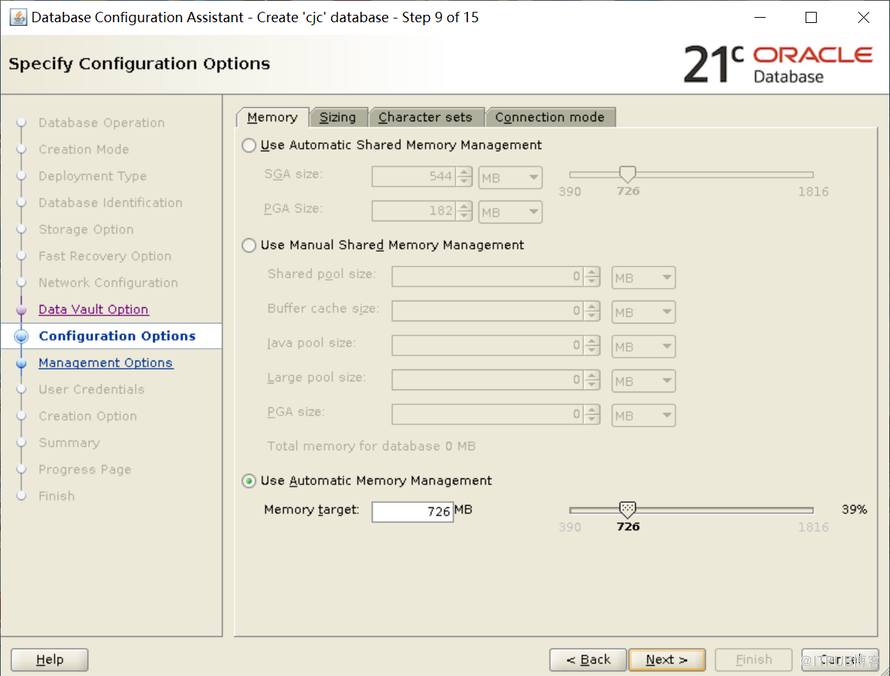The height and width of the screenshot is (676, 890).
Task: Go to the Data Vault Option step
Action: click(93, 310)
